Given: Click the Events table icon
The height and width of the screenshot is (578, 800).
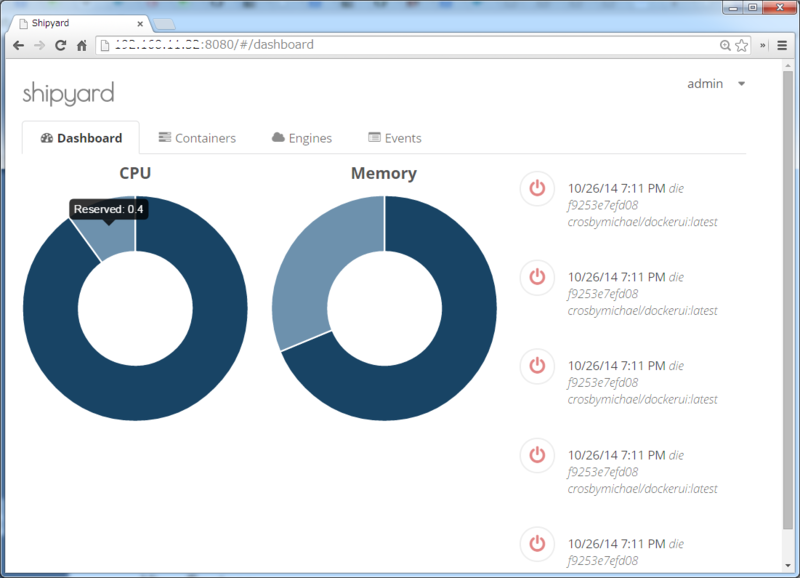Looking at the screenshot, I should [x=374, y=137].
